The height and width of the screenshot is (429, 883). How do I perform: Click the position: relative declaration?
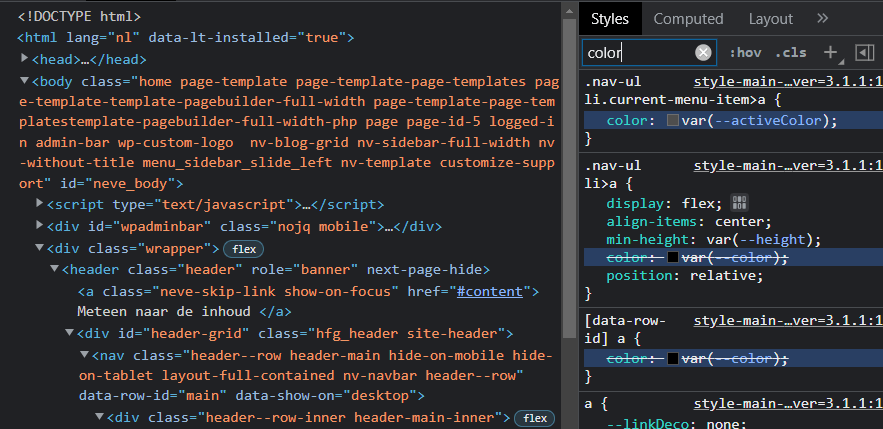point(685,275)
